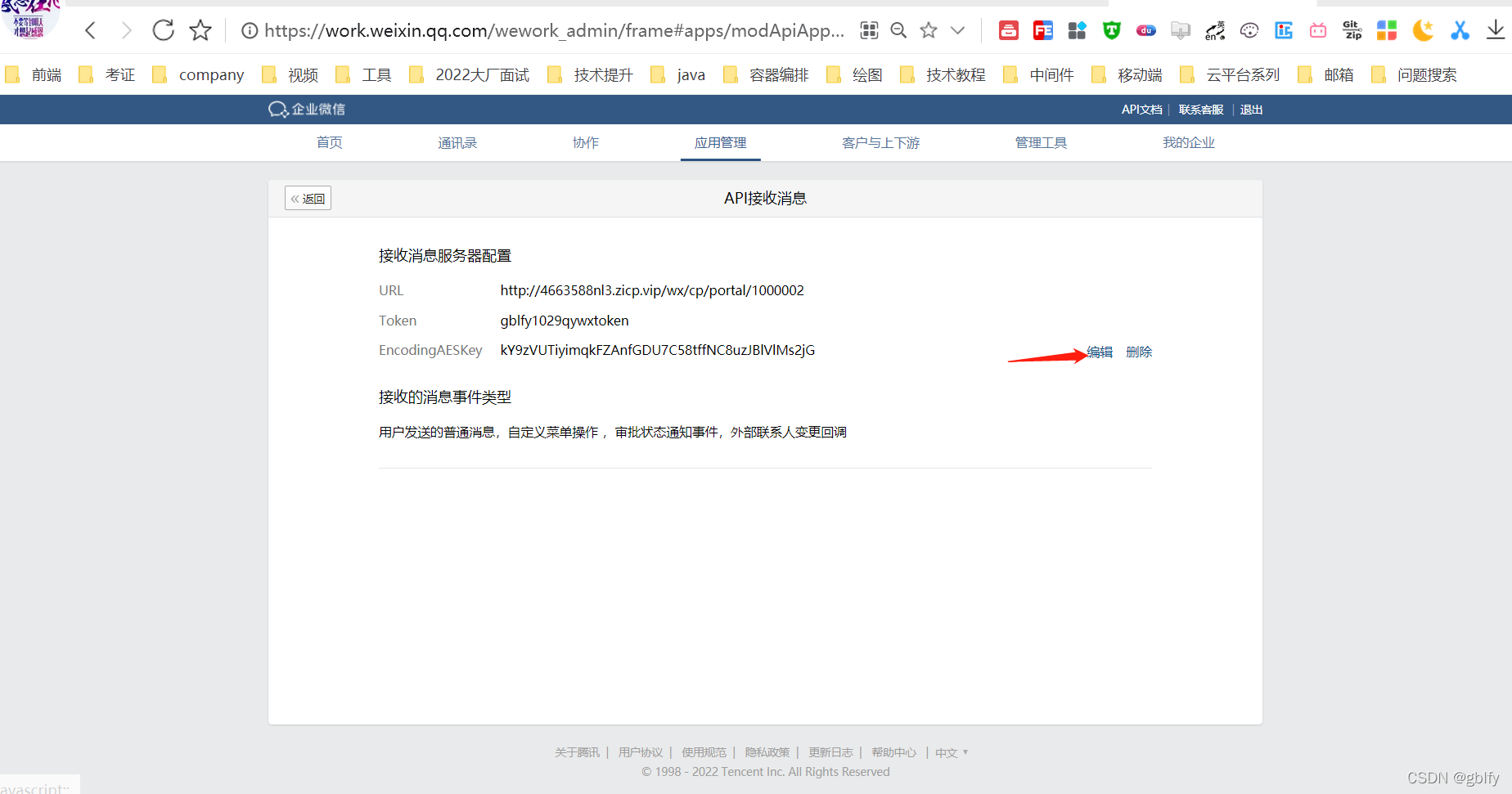Click the green shield extension icon
1512x794 pixels.
(1111, 31)
